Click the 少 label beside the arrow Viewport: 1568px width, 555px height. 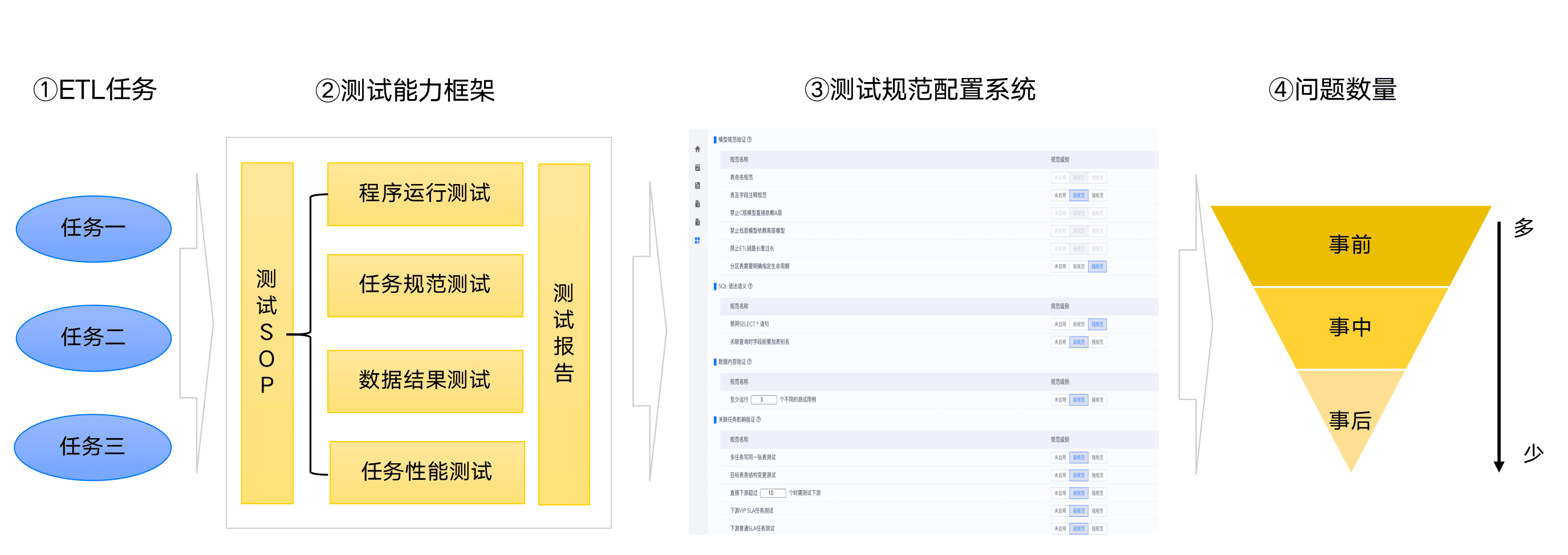pos(1533,454)
